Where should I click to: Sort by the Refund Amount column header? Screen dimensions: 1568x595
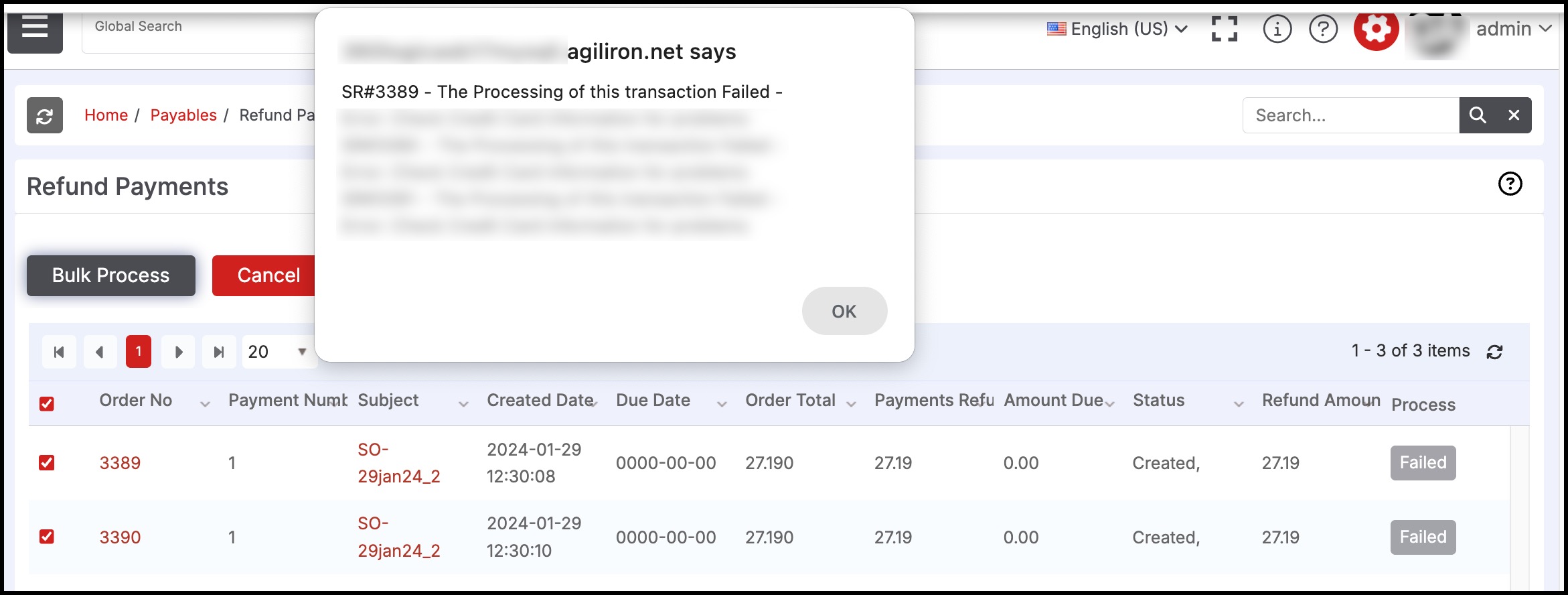(x=1321, y=400)
